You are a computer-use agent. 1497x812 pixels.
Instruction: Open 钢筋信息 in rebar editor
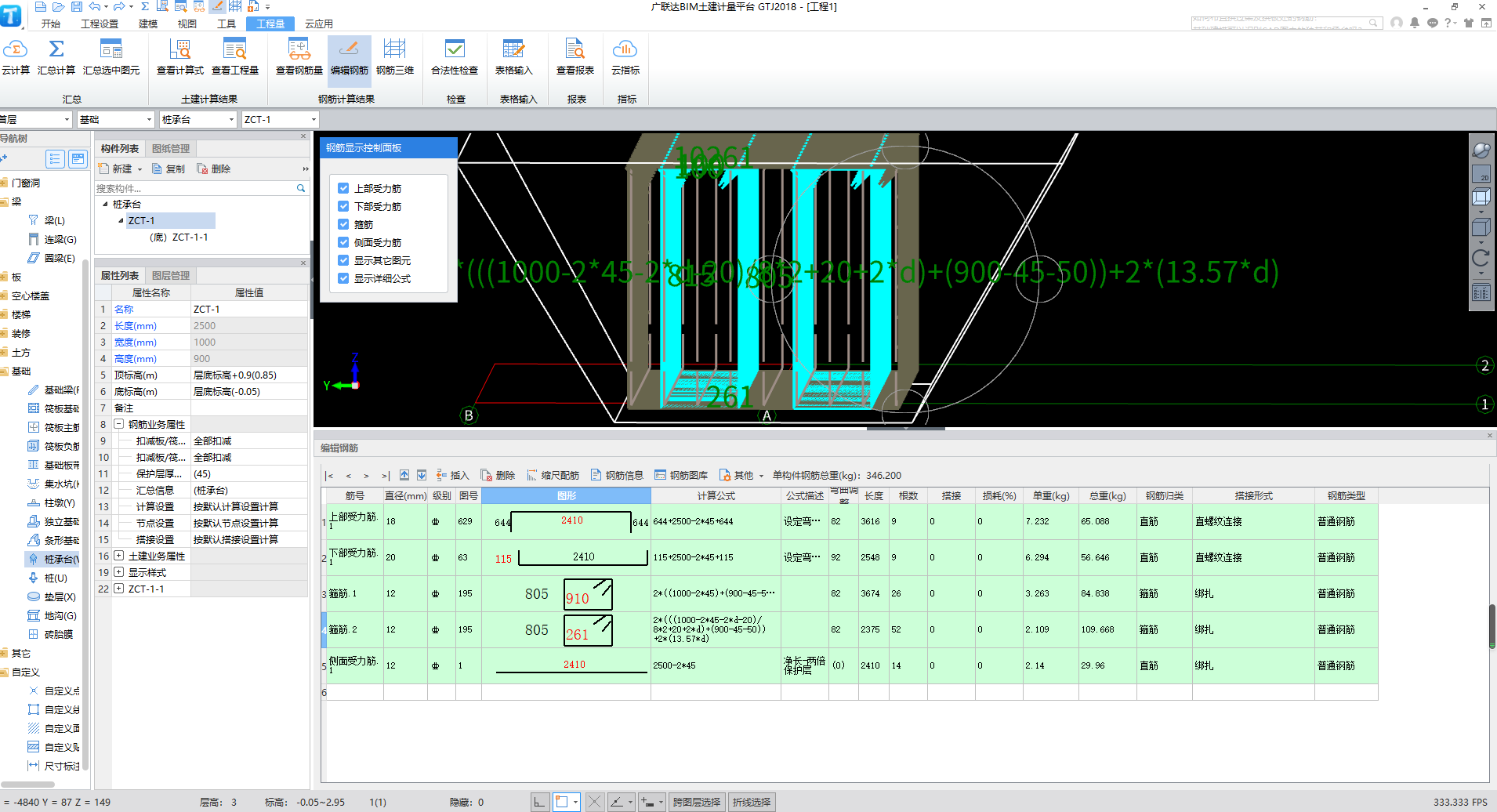point(617,475)
